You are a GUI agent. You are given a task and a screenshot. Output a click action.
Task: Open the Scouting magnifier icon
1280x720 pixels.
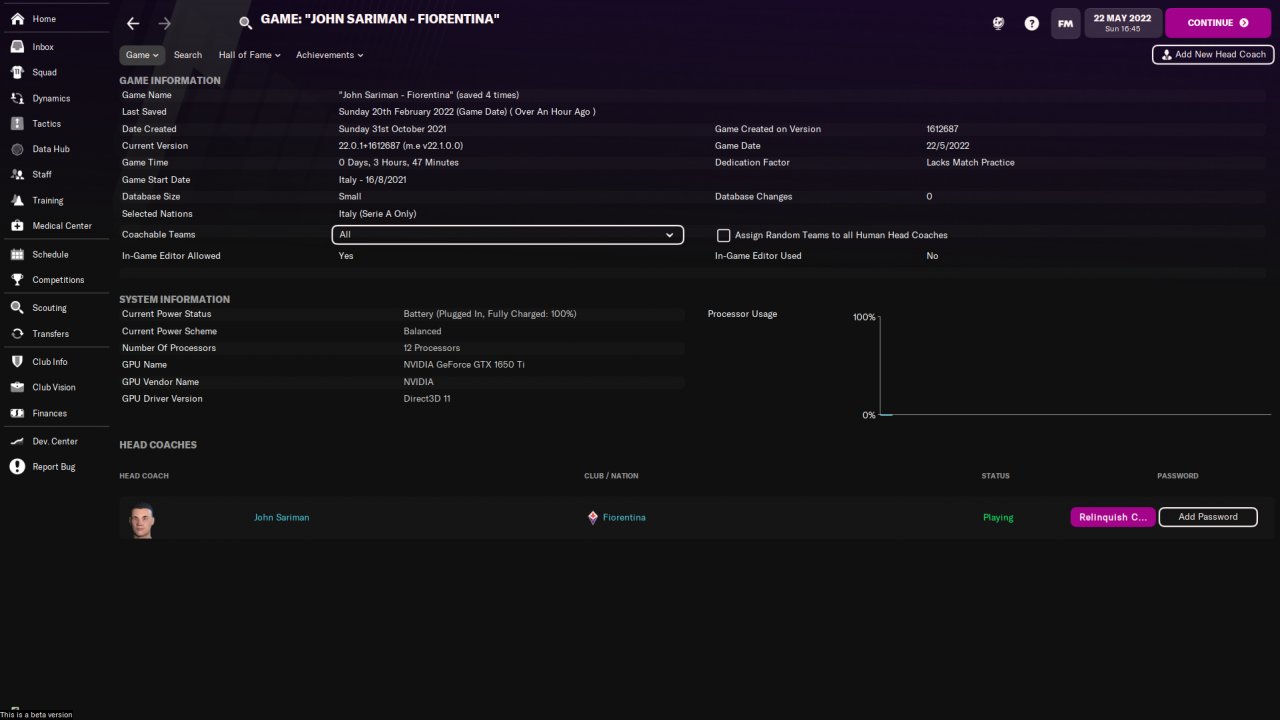pyautogui.click(x=17, y=308)
